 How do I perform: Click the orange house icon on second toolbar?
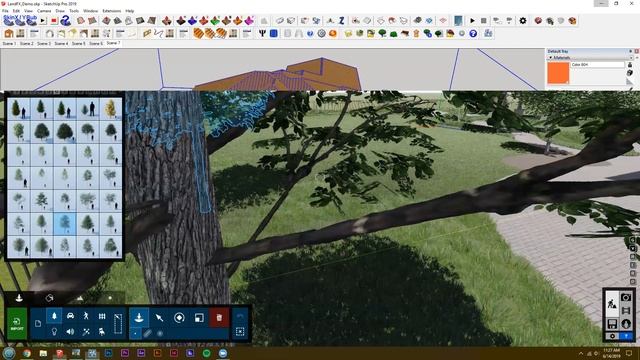pos(9,33)
